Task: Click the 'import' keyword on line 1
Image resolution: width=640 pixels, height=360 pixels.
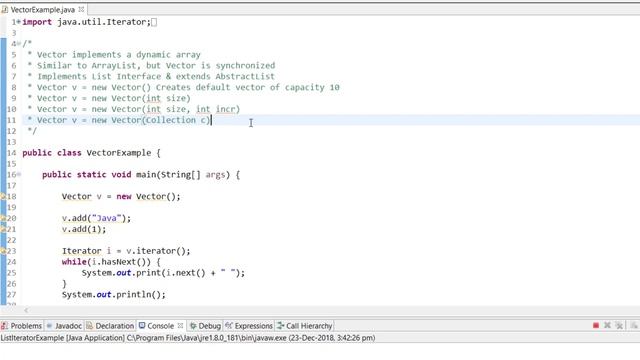Action: click(37, 22)
